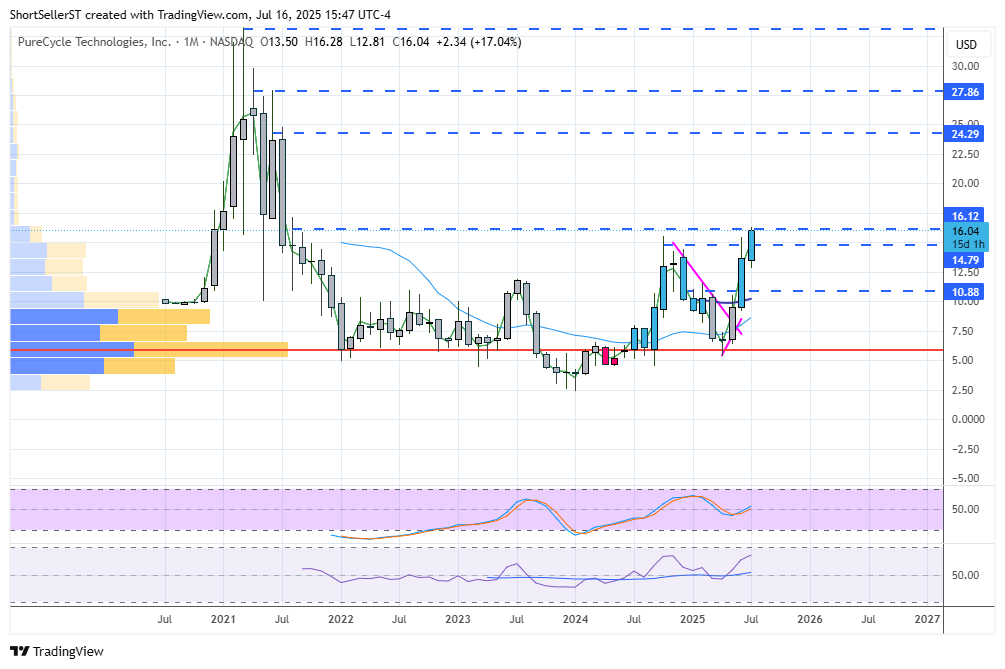Click the 5.00 price axis value
The width and height of the screenshot is (1005, 669).
(963, 360)
